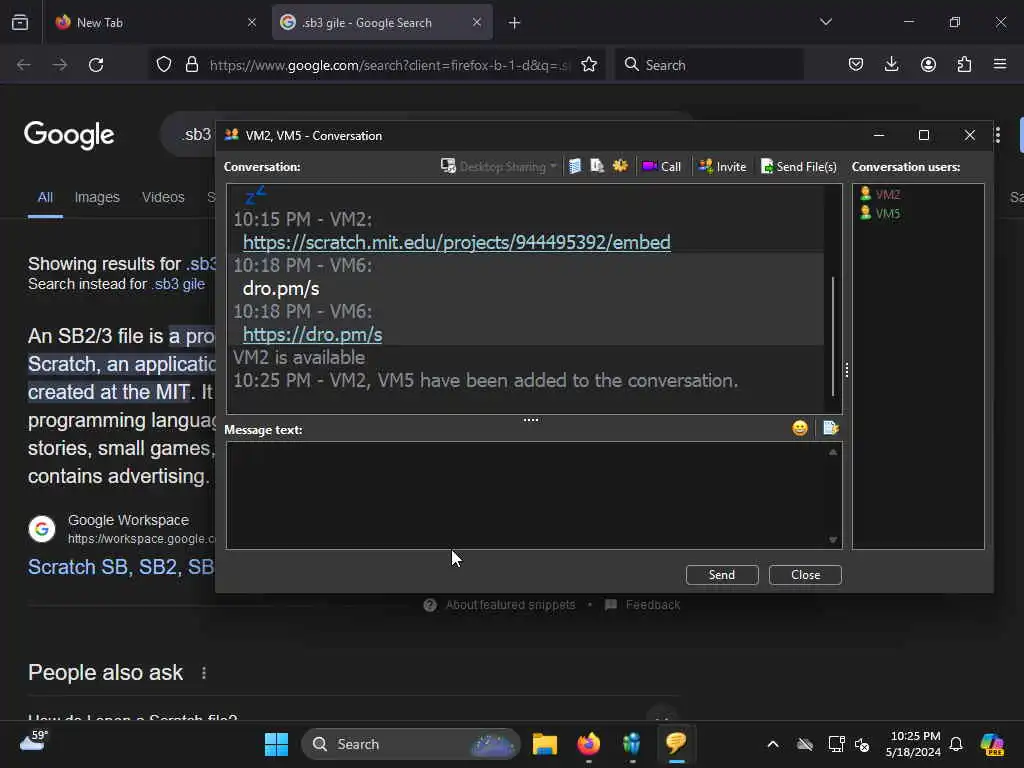Switch to Videos search results
This screenshot has width=1024, height=768.
click(163, 197)
